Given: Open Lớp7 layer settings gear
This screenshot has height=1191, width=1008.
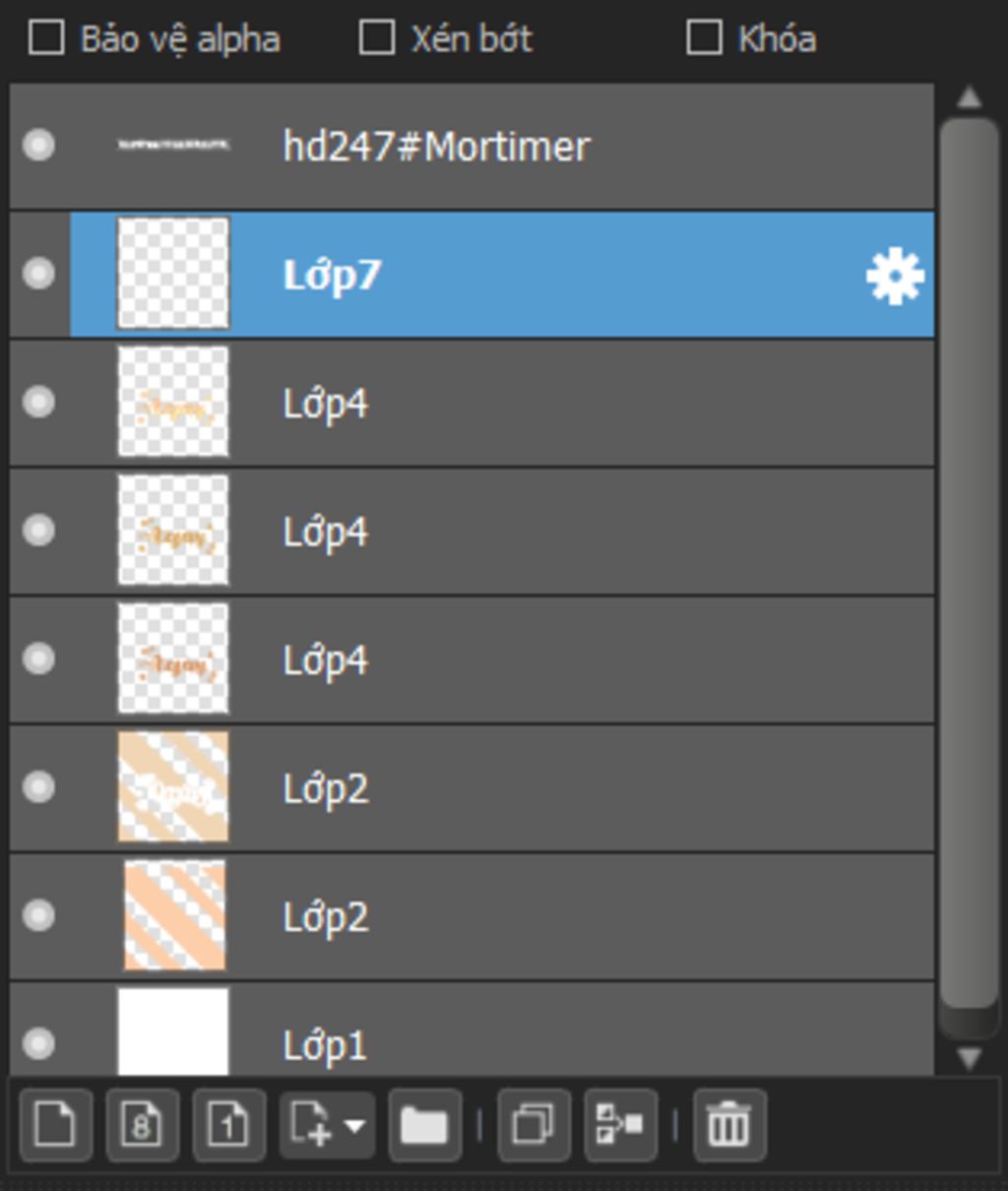Looking at the screenshot, I should [895, 277].
